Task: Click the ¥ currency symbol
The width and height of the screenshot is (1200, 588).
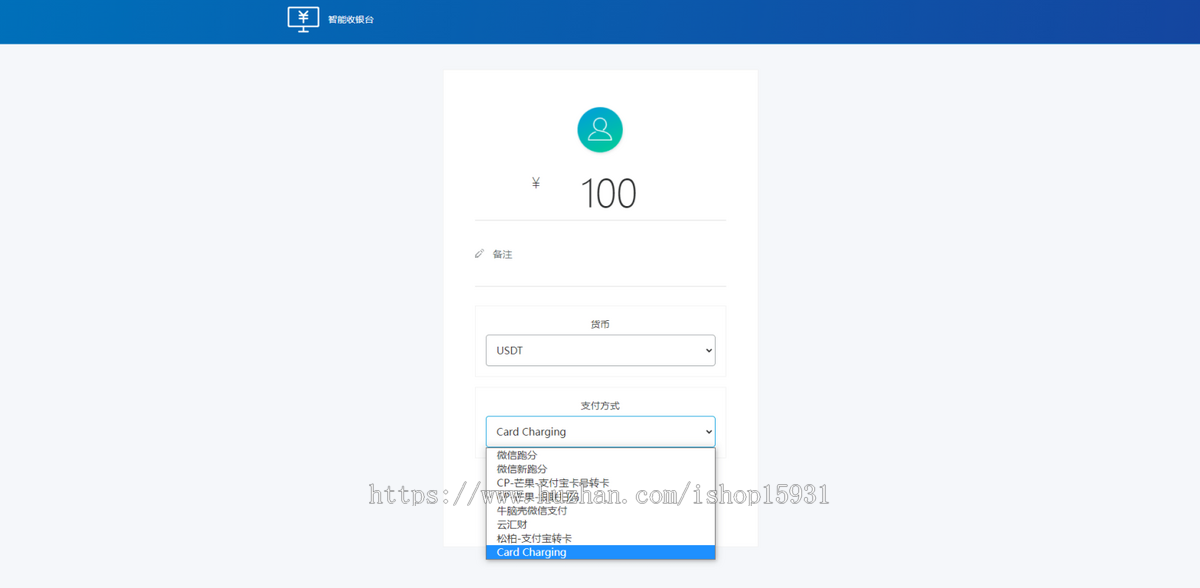Action: 536,183
